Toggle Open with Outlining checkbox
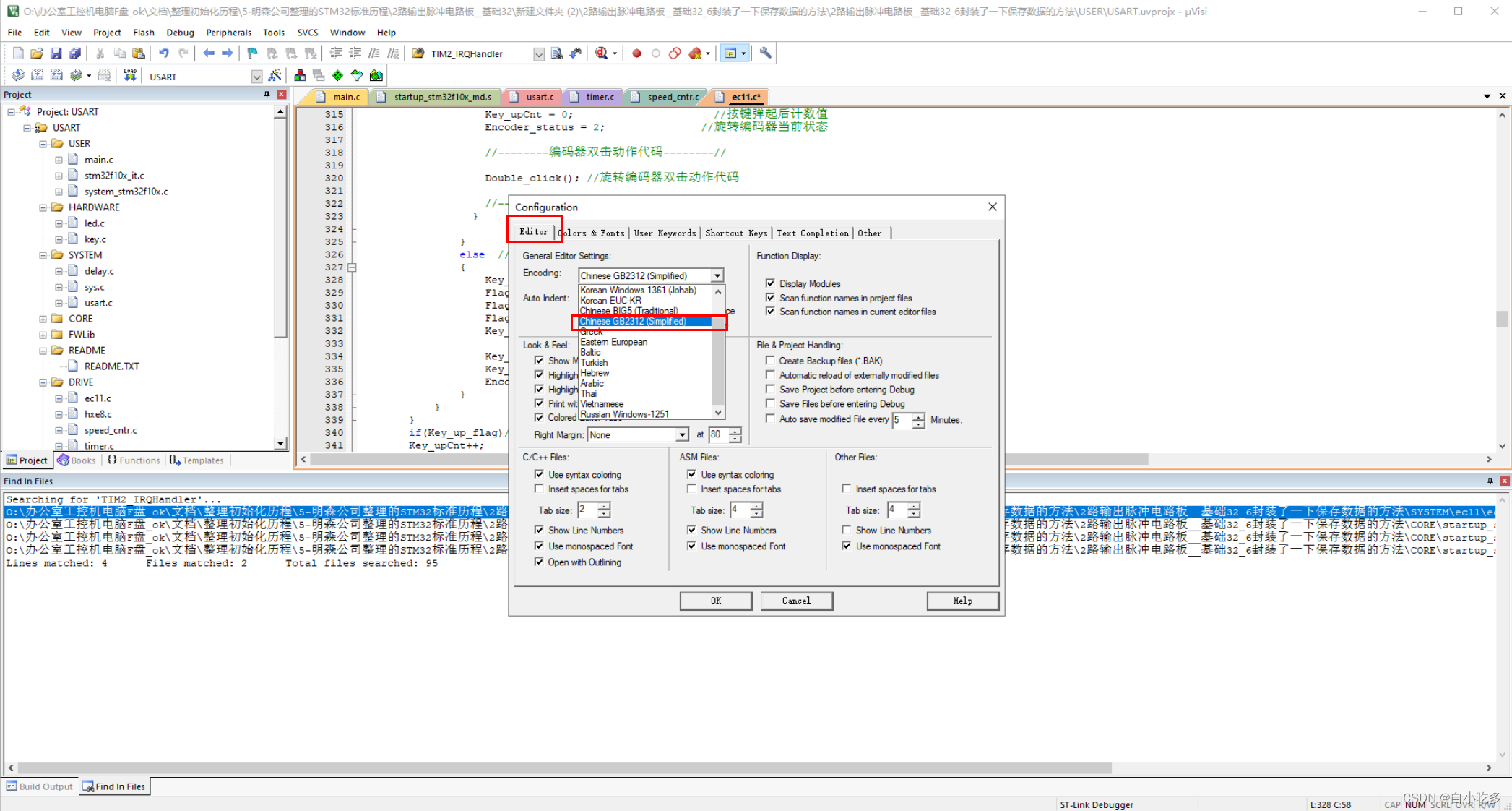This screenshot has height=811, width=1512. pos(539,562)
